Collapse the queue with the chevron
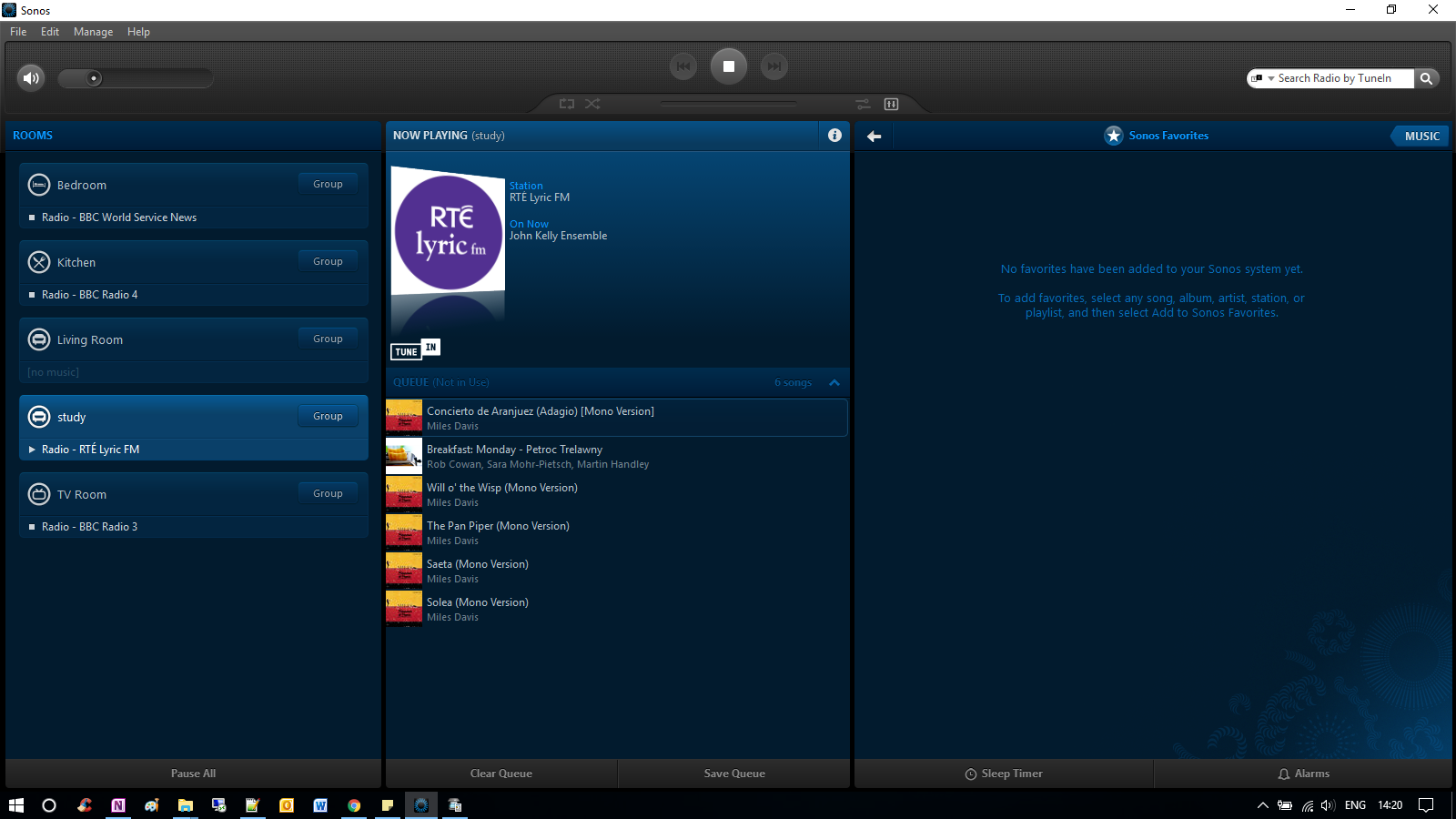This screenshot has height=819, width=1456. point(834,382)
